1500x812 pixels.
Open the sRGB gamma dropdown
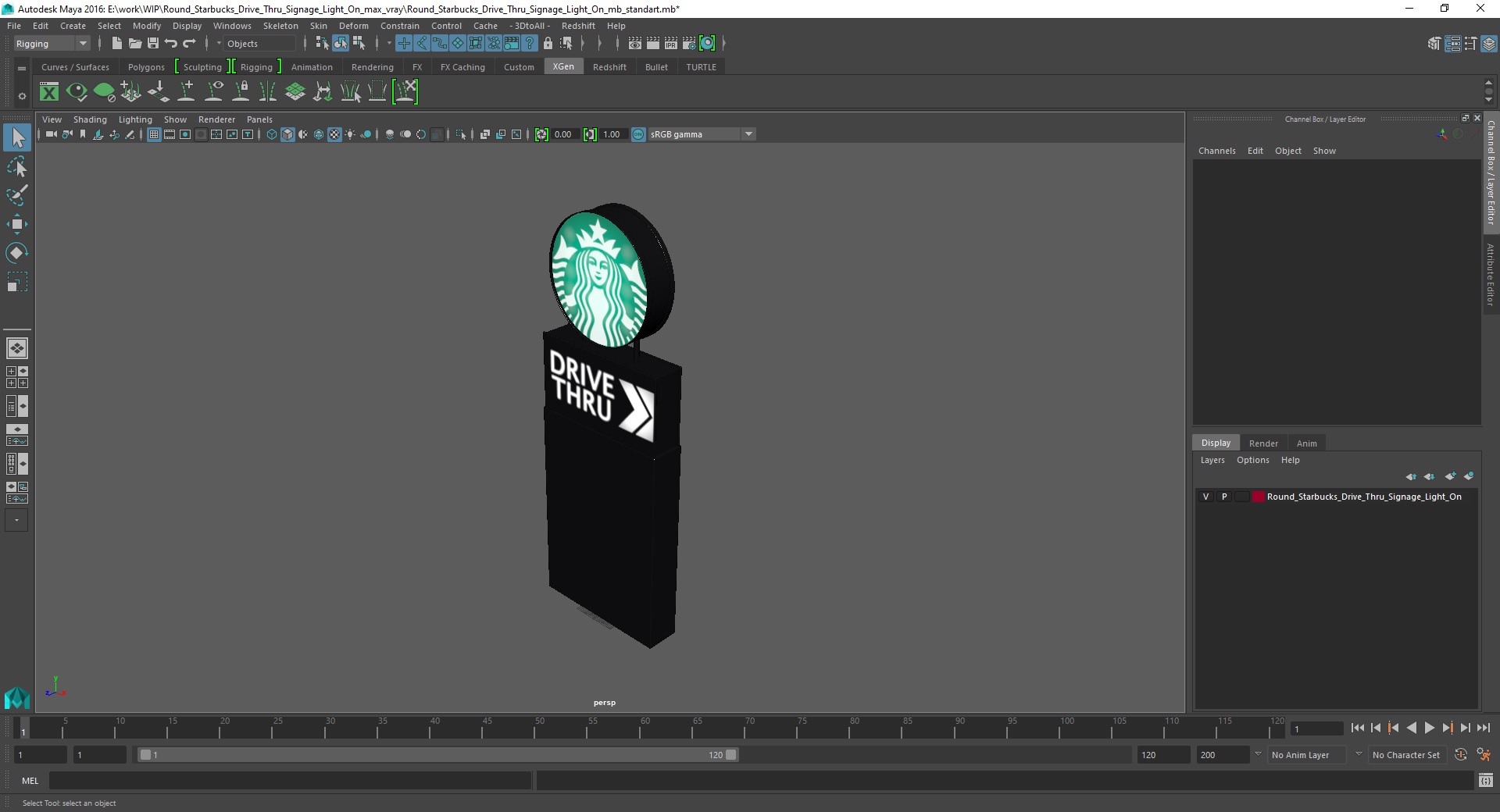point(702,134)
